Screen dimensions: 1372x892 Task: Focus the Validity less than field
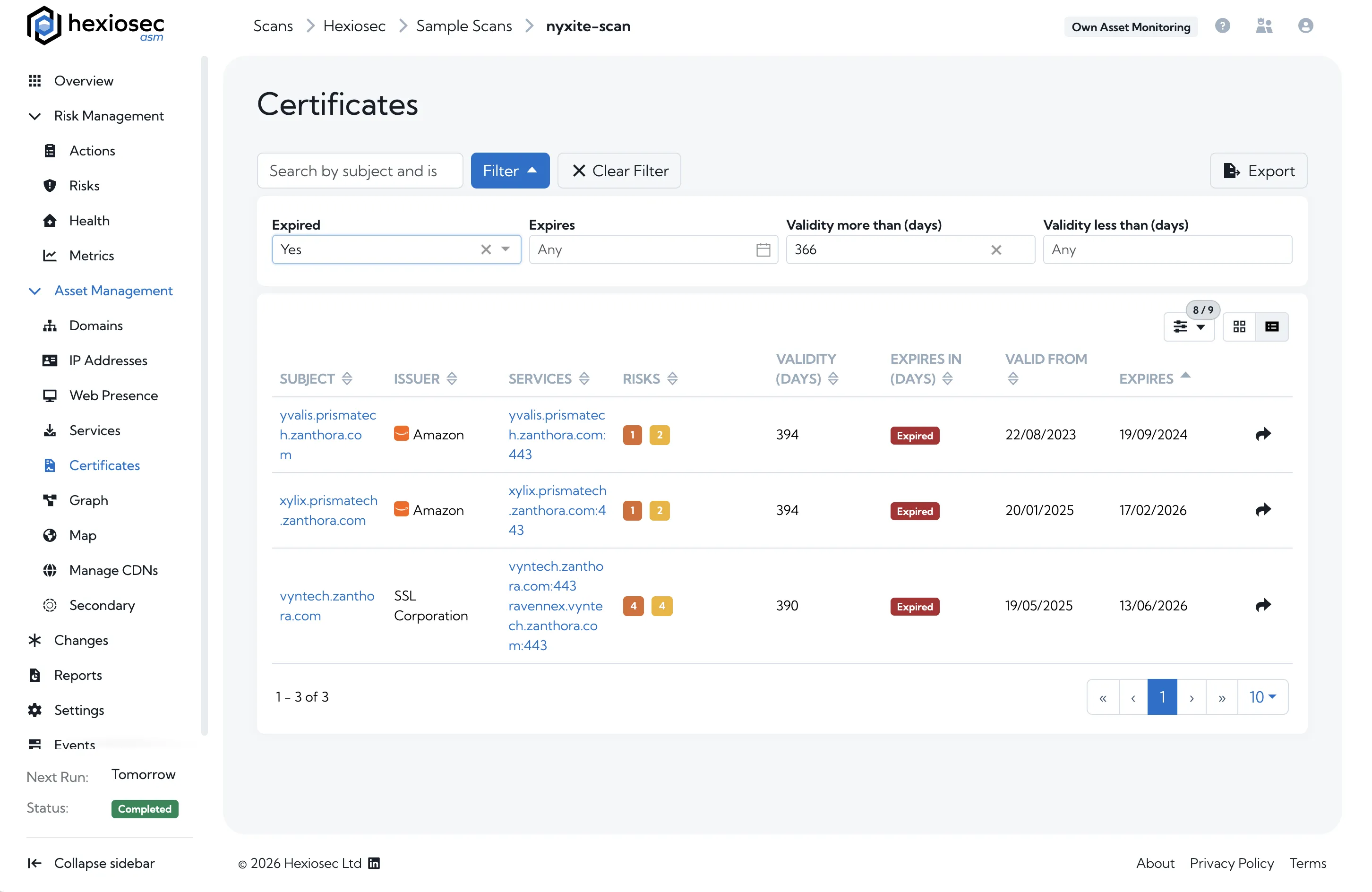tap(1167, 249)
